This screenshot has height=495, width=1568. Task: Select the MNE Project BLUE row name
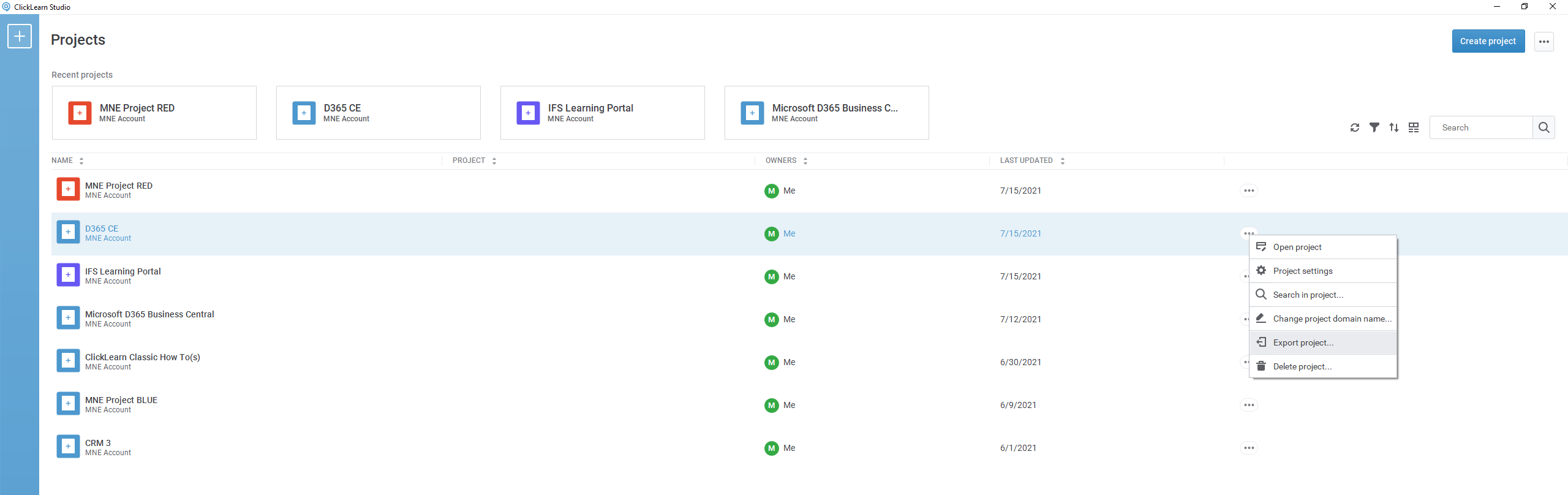point(121,400)
